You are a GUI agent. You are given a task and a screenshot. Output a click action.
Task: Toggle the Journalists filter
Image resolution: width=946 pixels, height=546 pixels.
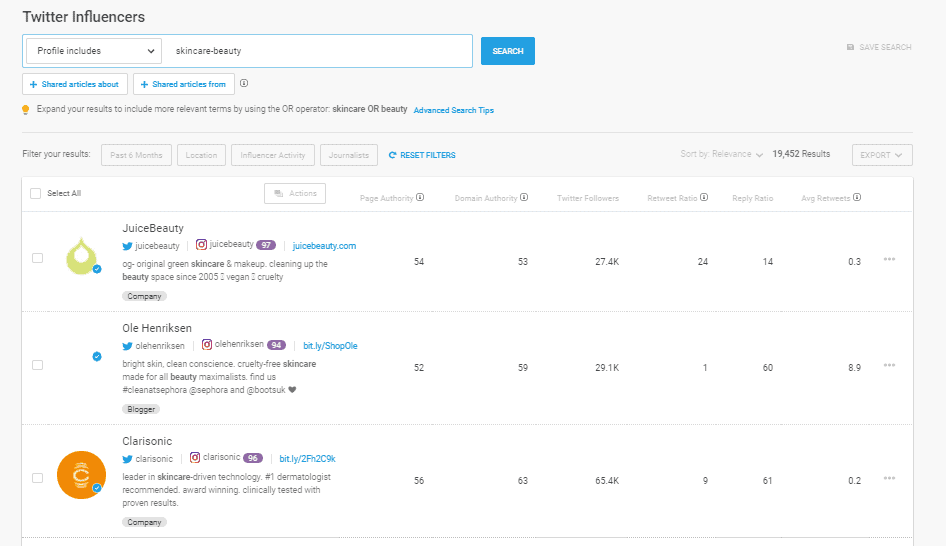click(x=349, y=155)
